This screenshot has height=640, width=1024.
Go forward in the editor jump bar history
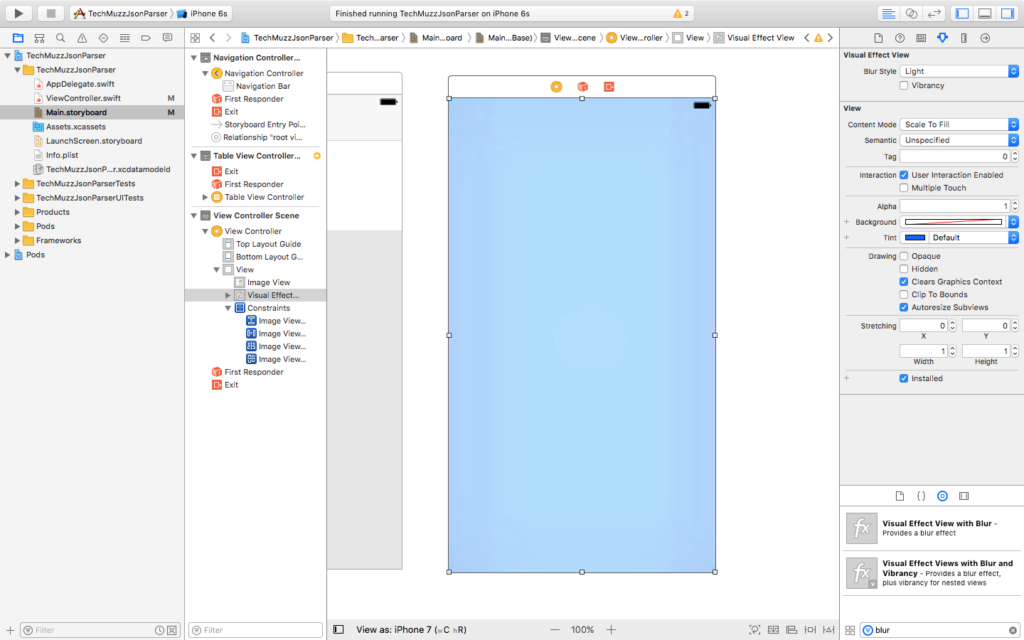[x=228, y=38]
